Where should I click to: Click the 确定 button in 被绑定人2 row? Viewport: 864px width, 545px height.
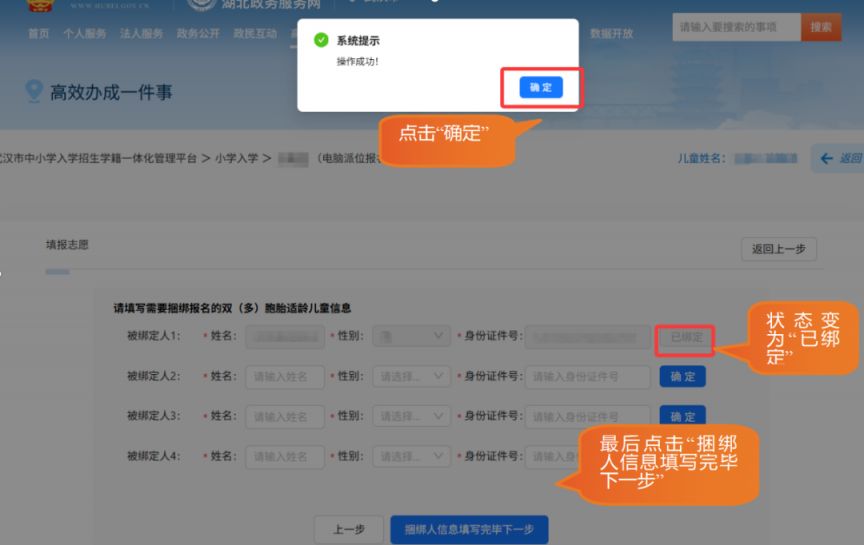tap(683, 376)
